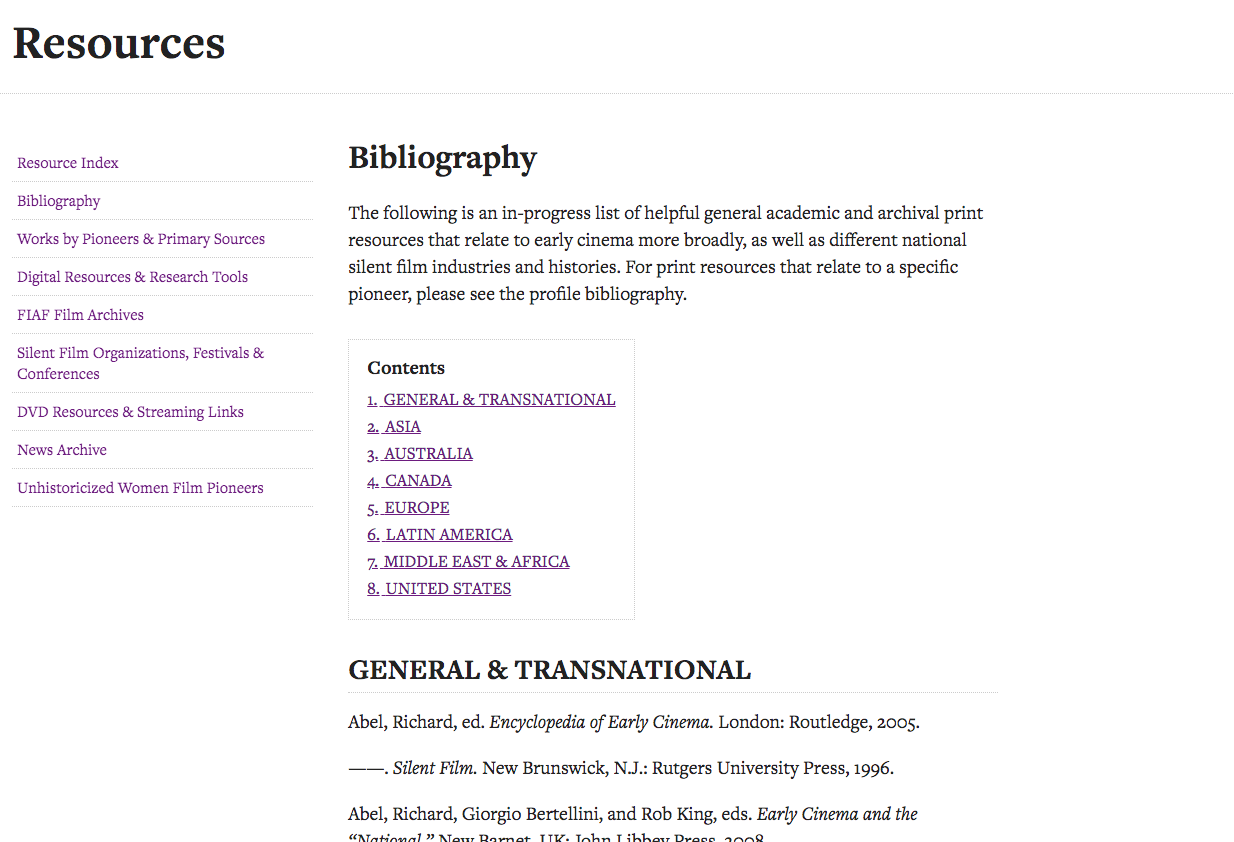
Task: Open the Resource Index sidebar link
Action: point(68,163)
